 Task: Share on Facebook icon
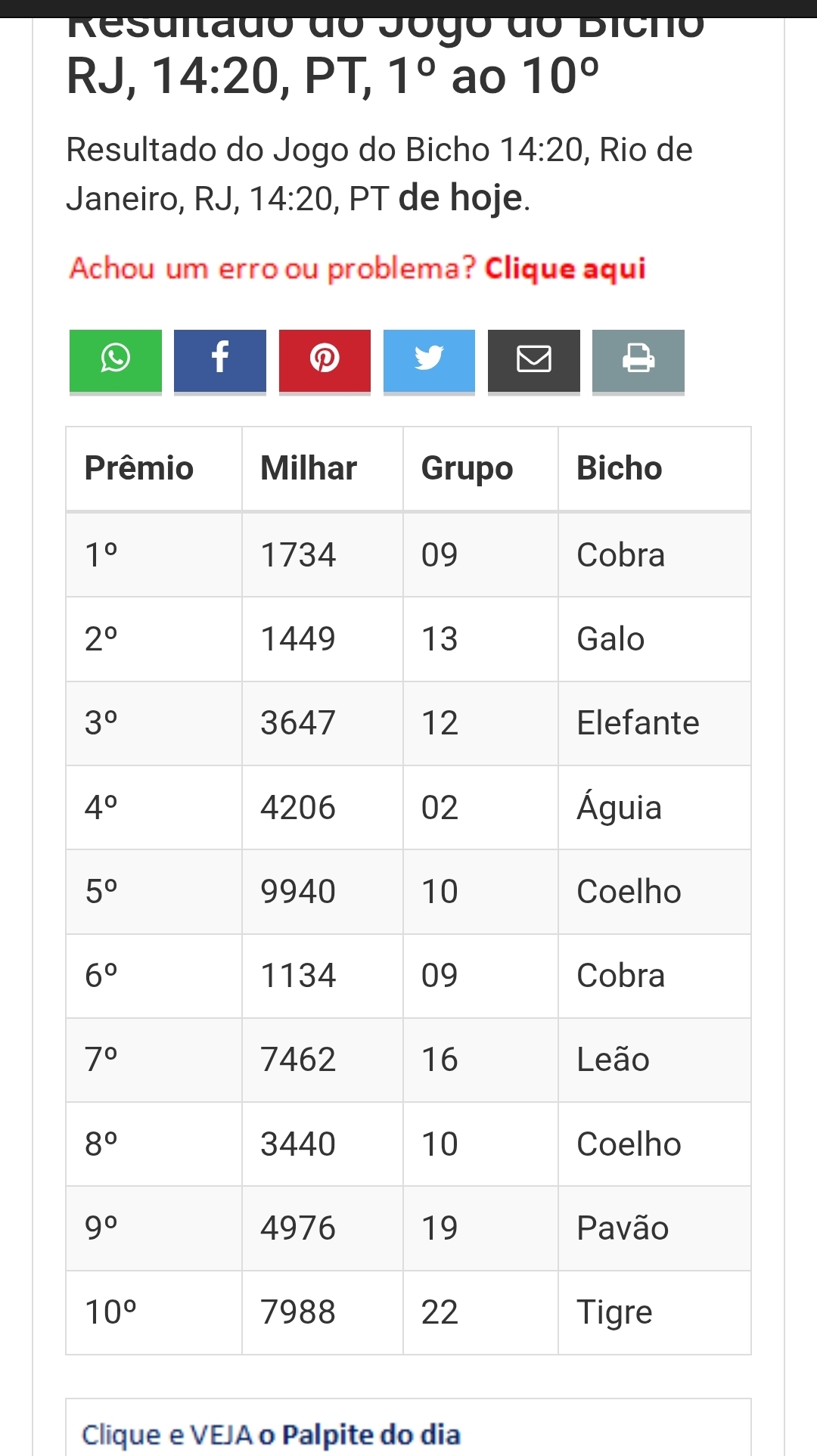pos(219,360)
